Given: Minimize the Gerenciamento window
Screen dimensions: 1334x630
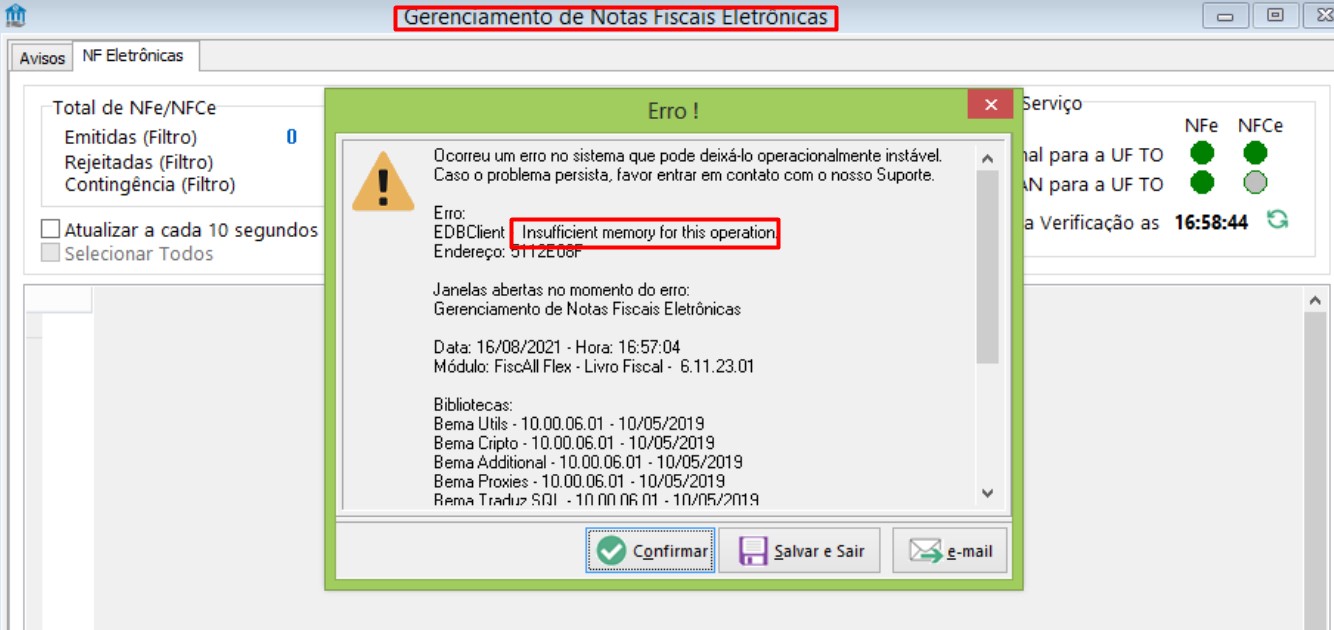Looking at the screenshot, I should 1226,16.
